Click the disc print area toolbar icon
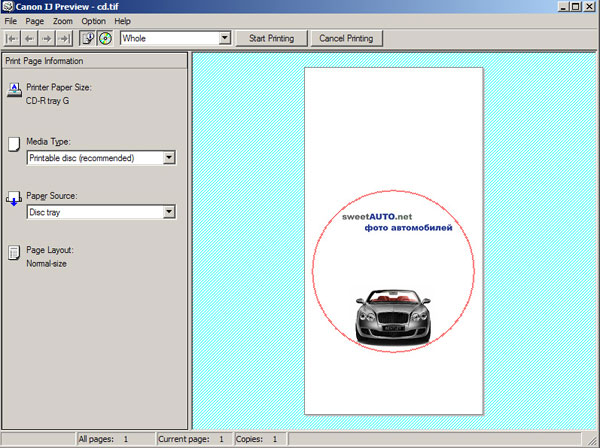This screenshot has height=448, width=600. pos(105,38)
